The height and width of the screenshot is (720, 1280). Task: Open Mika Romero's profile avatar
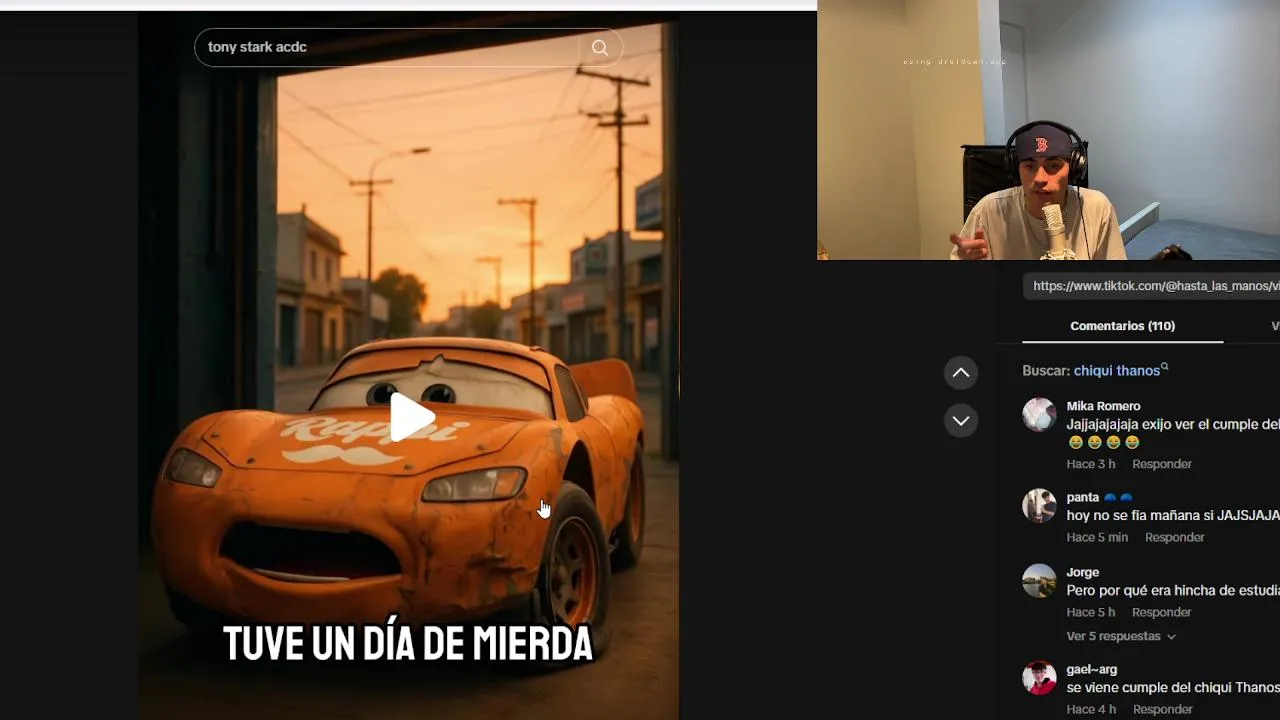[1039, 414]
